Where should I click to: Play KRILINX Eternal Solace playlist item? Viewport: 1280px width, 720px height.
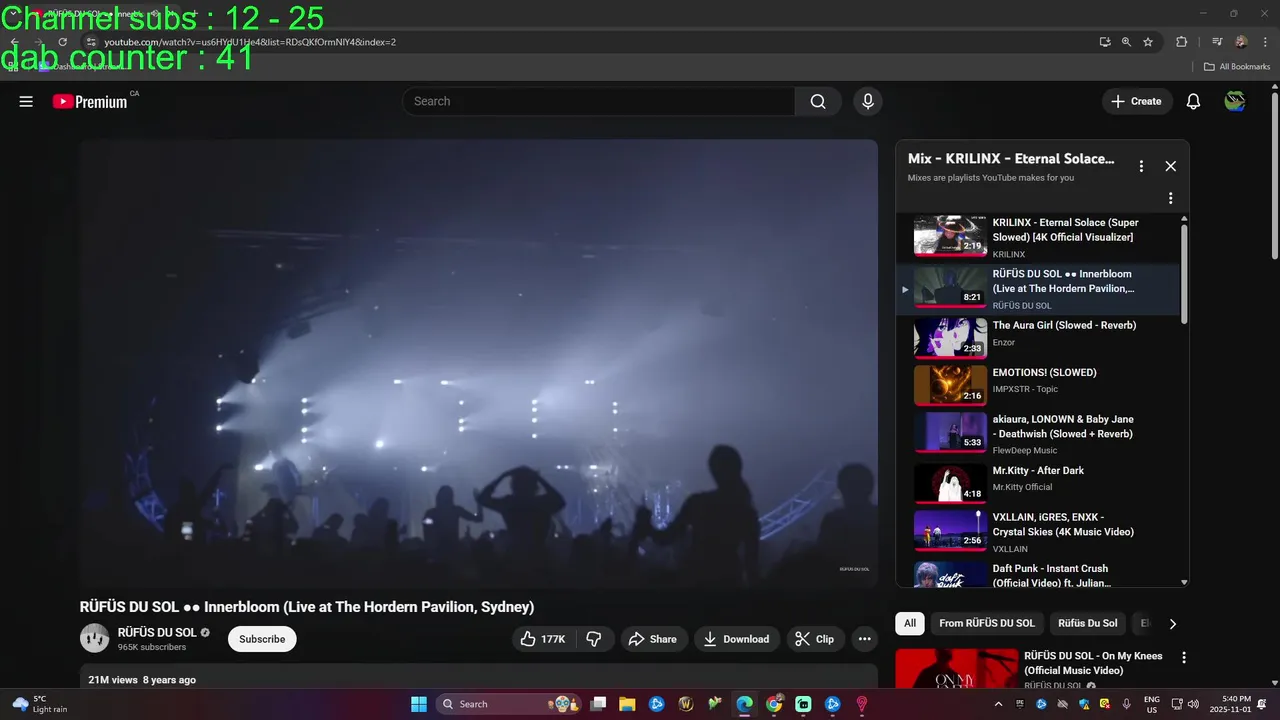click(x=1040, y=236)
